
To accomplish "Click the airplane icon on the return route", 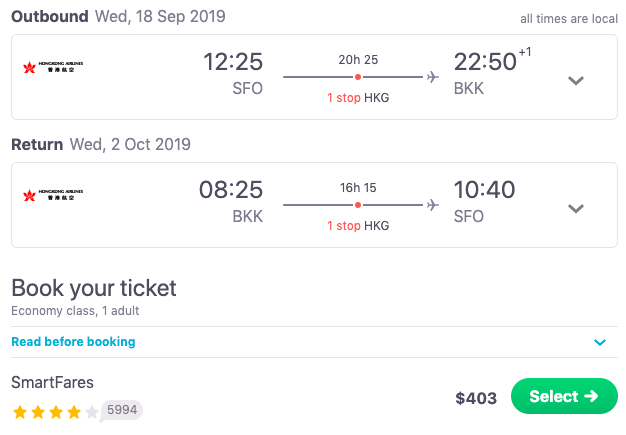I will [433, 204].
